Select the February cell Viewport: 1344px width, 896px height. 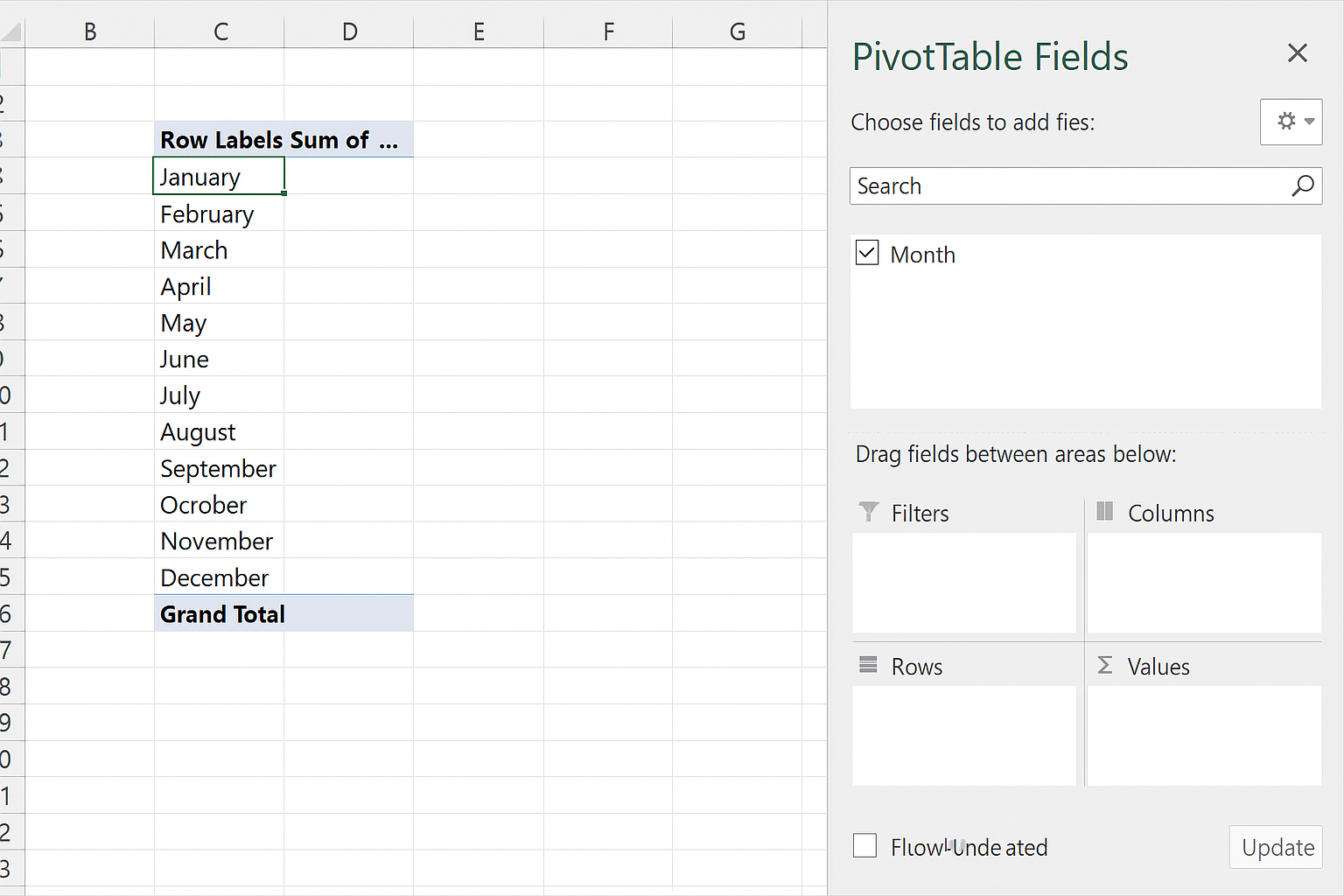pyautogui.click(x=220, y=213)
